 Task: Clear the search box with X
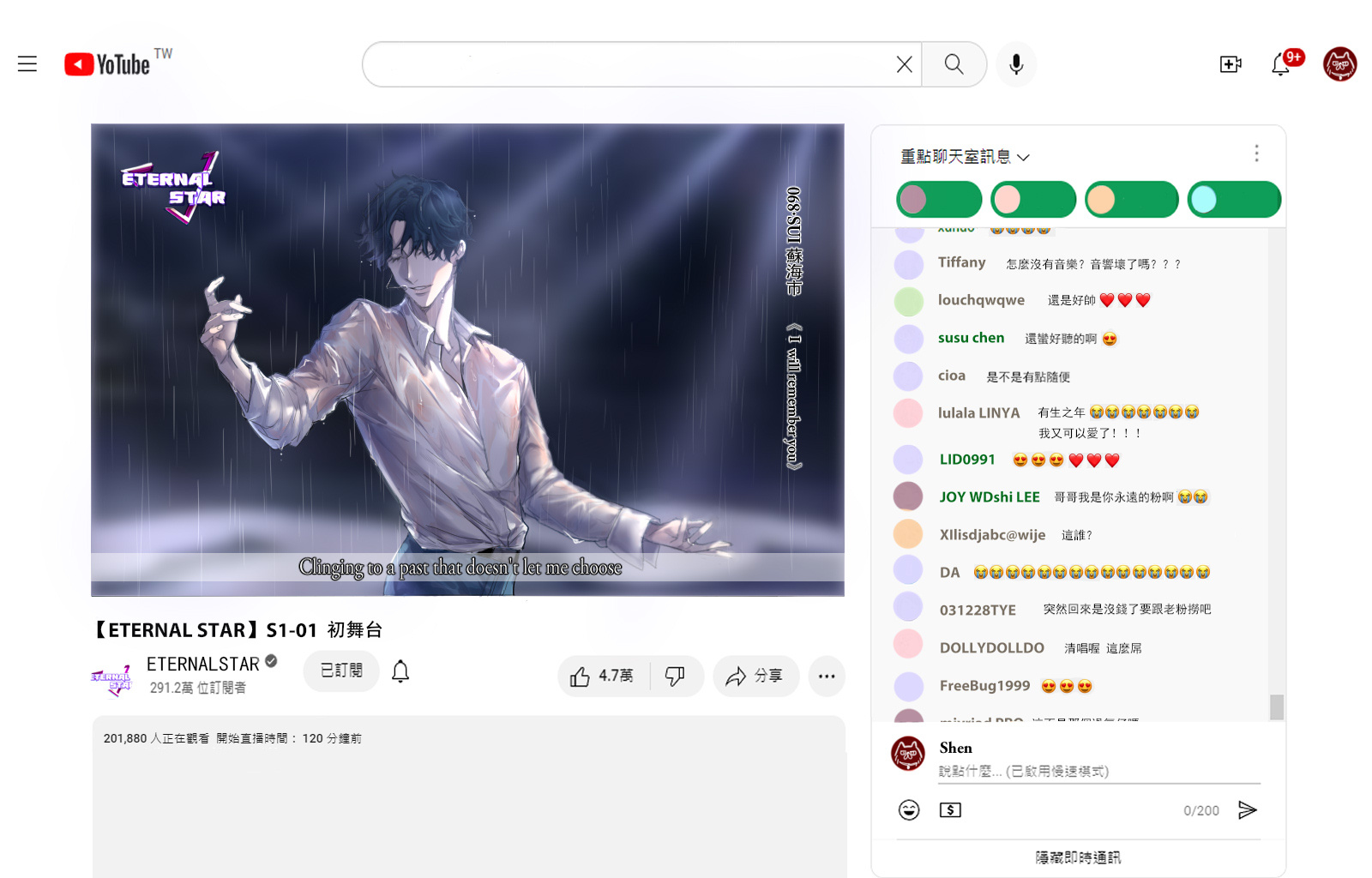coord(904,64)
